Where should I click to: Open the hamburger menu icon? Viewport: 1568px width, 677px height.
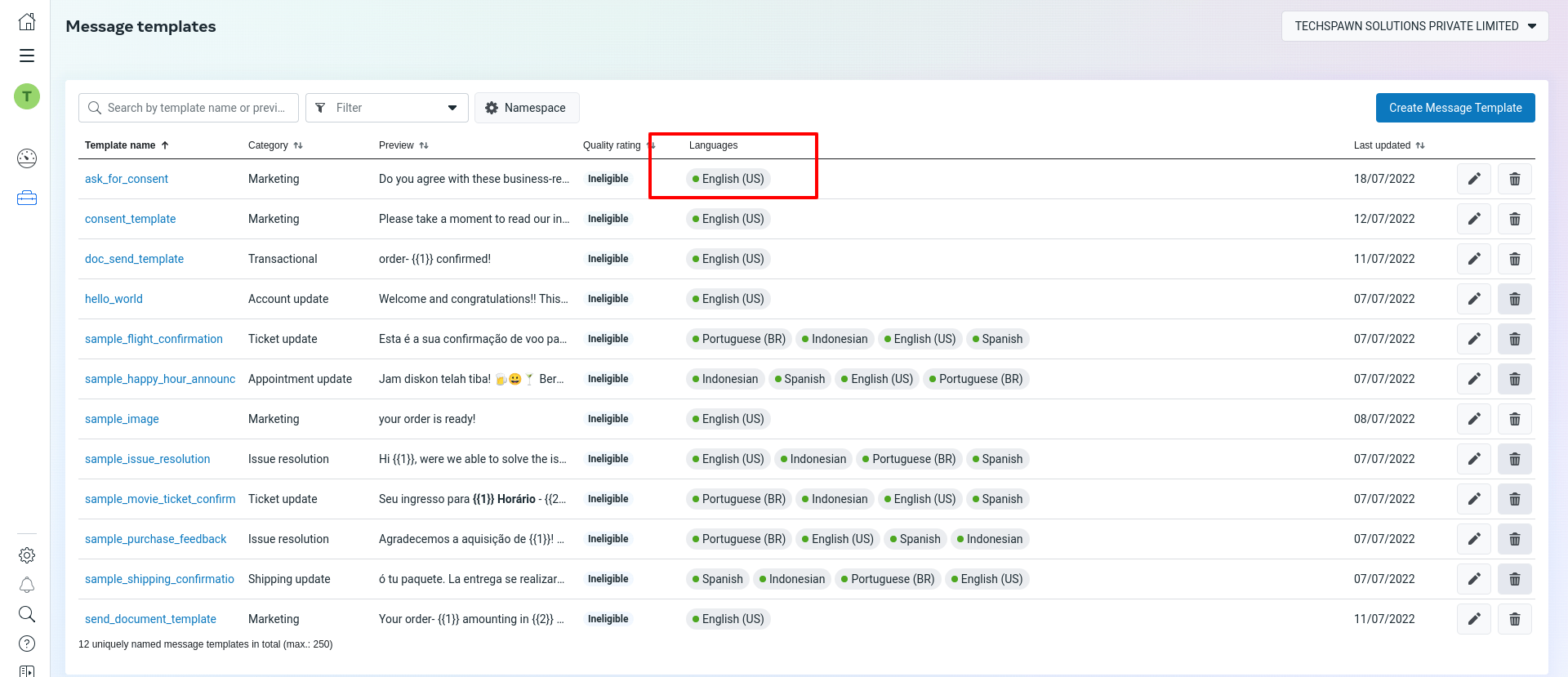click(27, 56)
